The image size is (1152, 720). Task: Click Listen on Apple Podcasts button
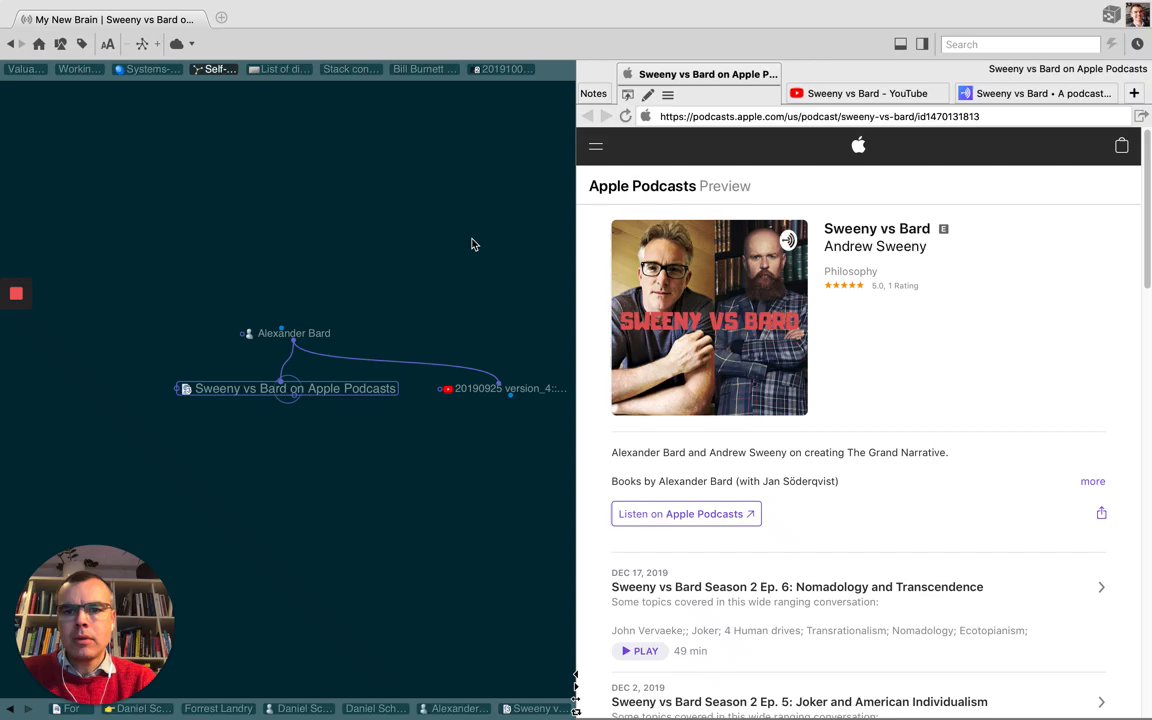click(x=686, y=514)
